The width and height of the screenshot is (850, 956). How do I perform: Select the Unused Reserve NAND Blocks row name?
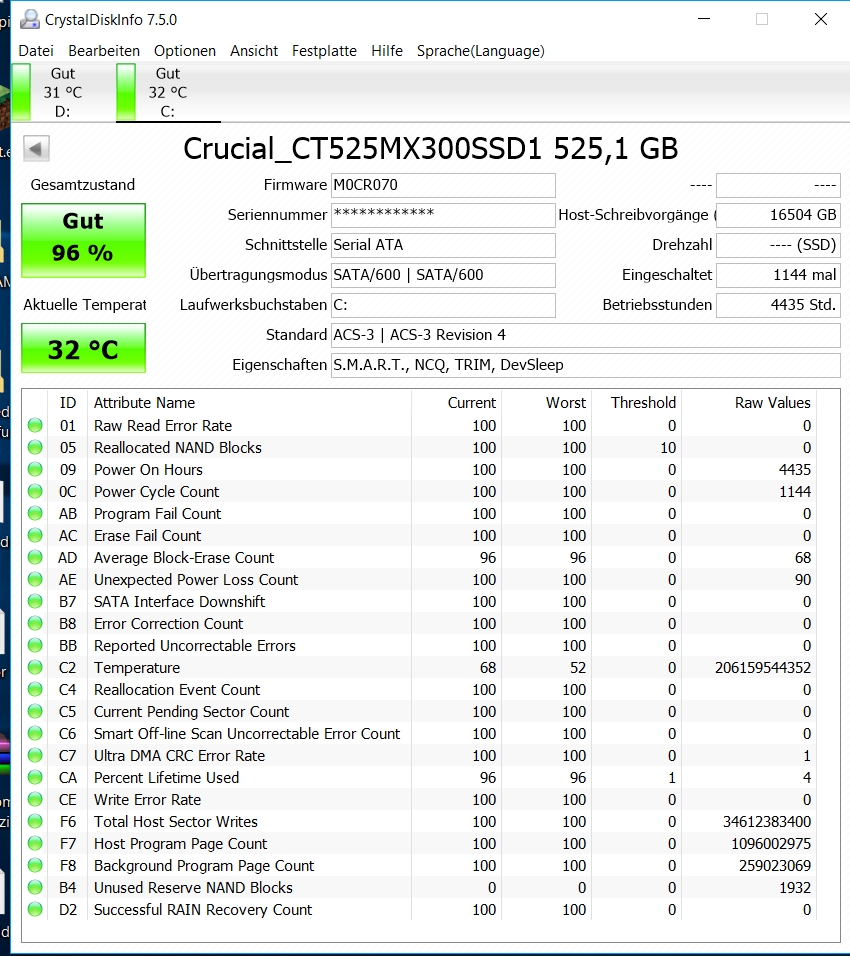tap(193, 888)
